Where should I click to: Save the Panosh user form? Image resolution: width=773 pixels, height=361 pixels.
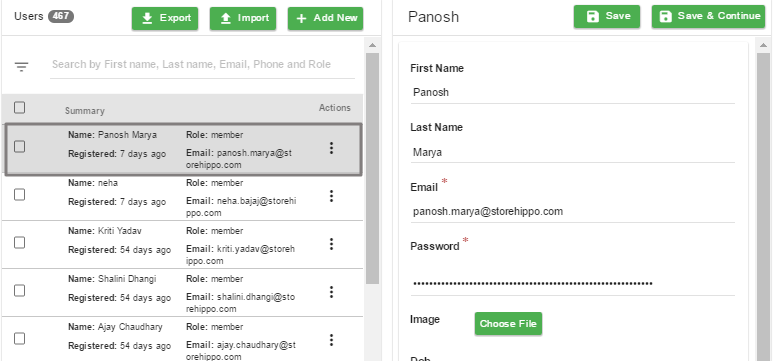pyautogui.click(x=607, y=16)
